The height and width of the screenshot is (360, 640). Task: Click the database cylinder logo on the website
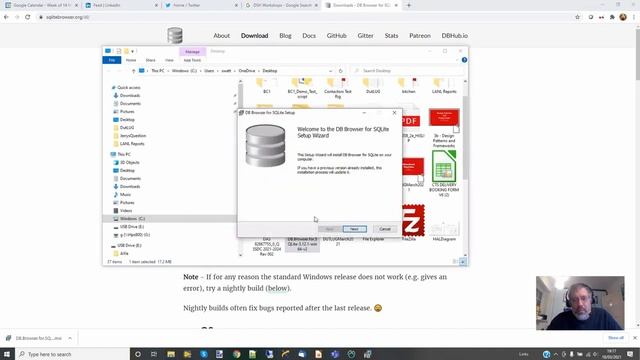pyautogui.click(x=175, y=35)
